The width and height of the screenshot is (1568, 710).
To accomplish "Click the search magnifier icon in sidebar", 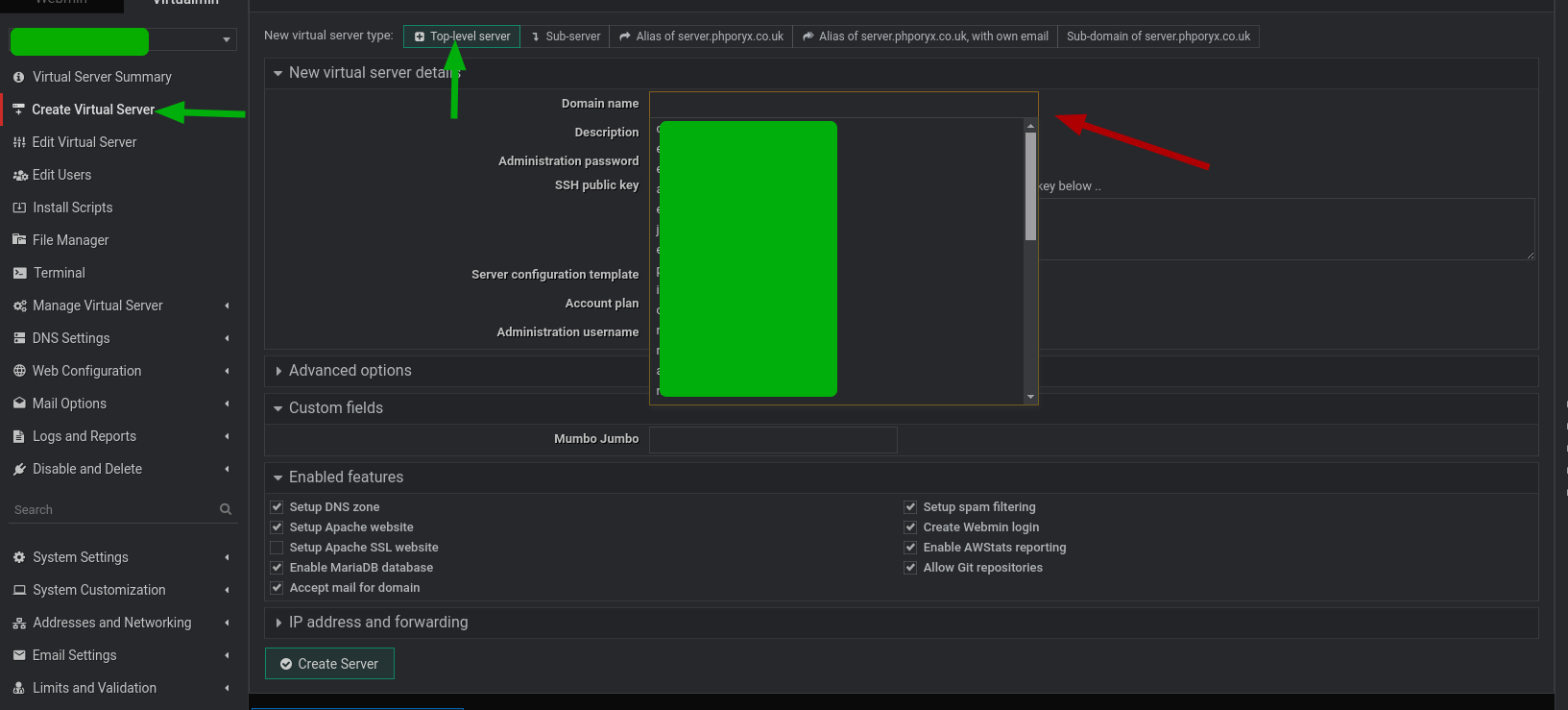I will (x=226, y=509).
